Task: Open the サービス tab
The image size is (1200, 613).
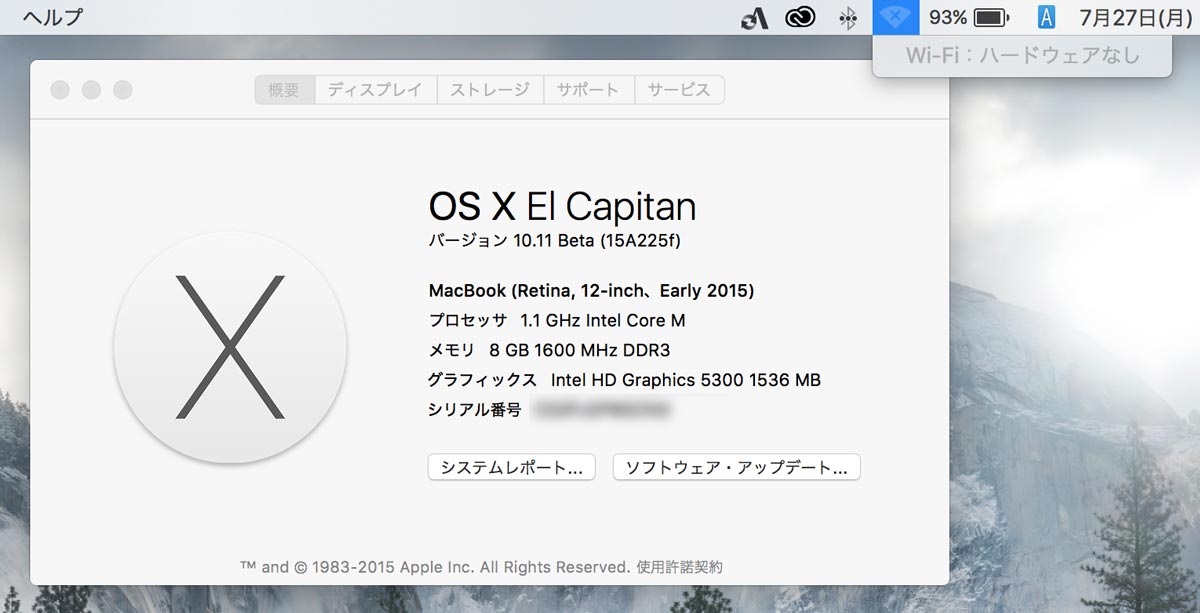Action: (679, 90)
